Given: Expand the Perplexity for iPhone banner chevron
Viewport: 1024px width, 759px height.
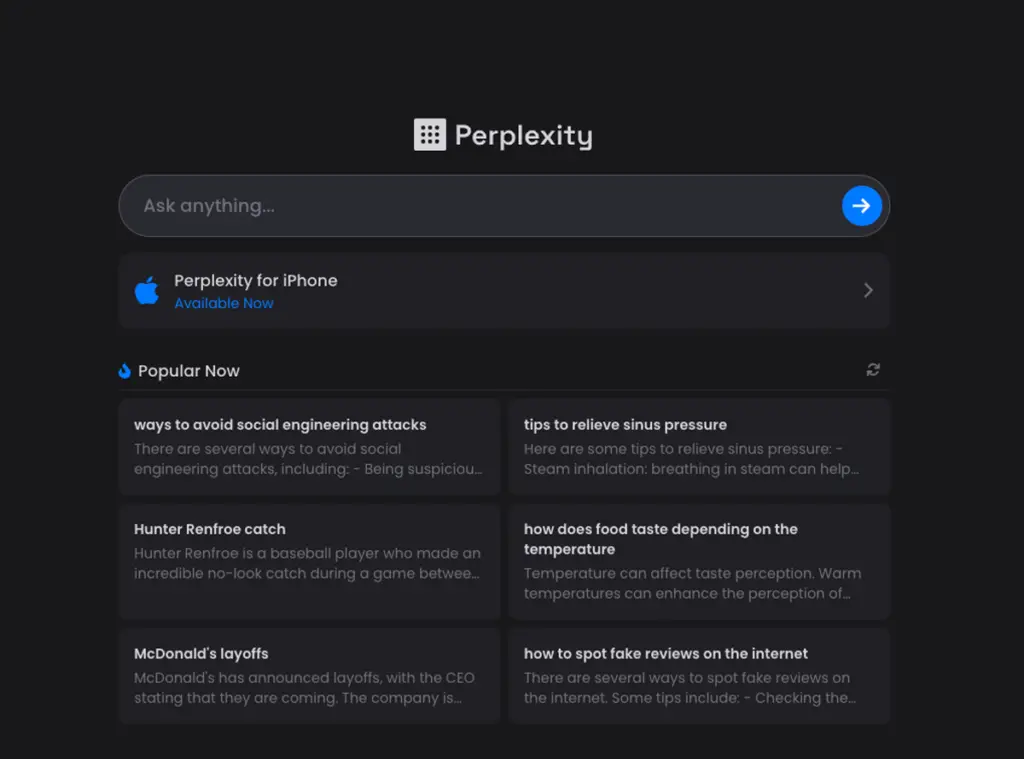Looking at the screenshot, I should click(x=869, y=290).
